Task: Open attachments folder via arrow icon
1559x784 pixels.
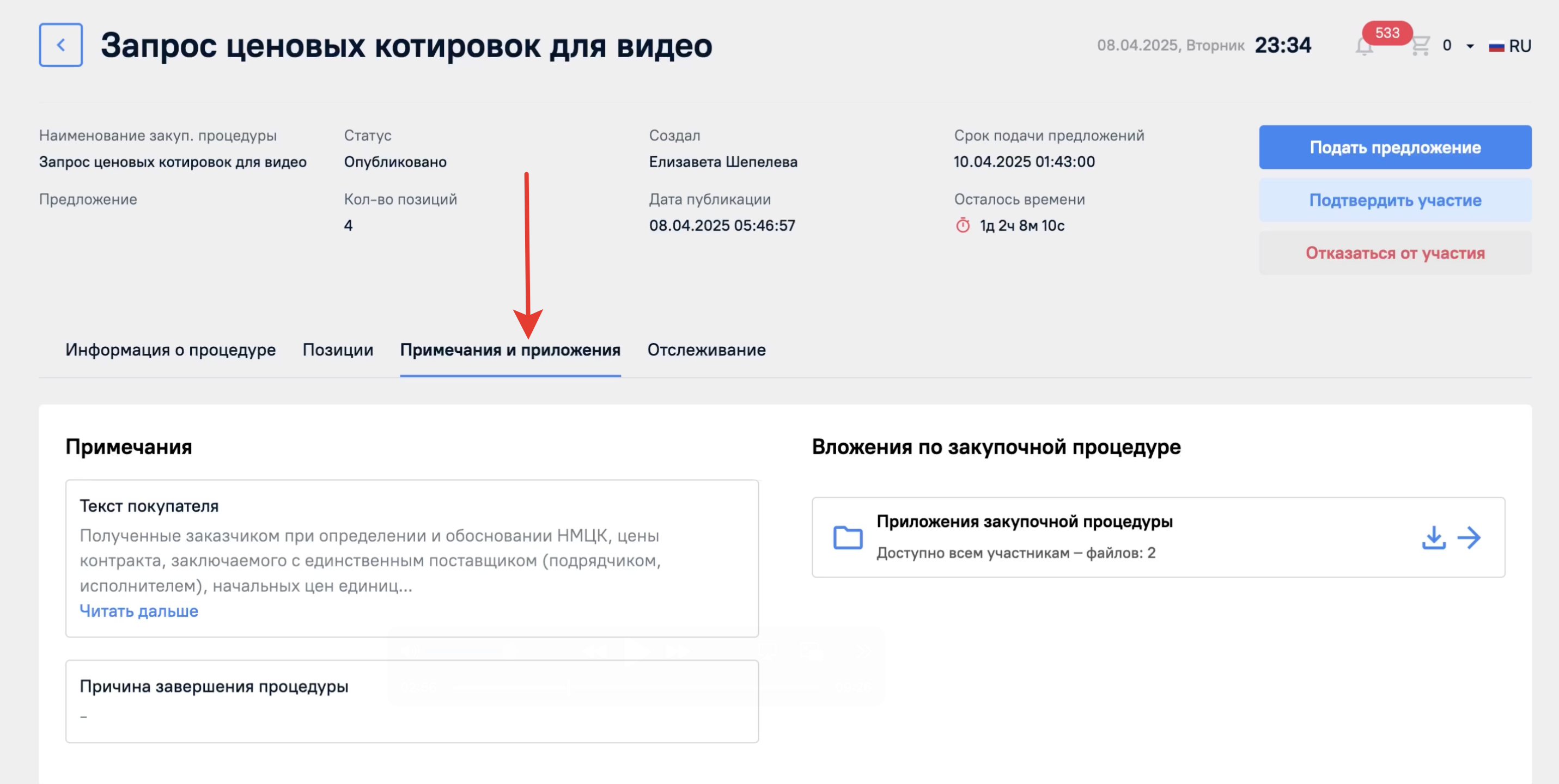Action: click(1469, 537)
